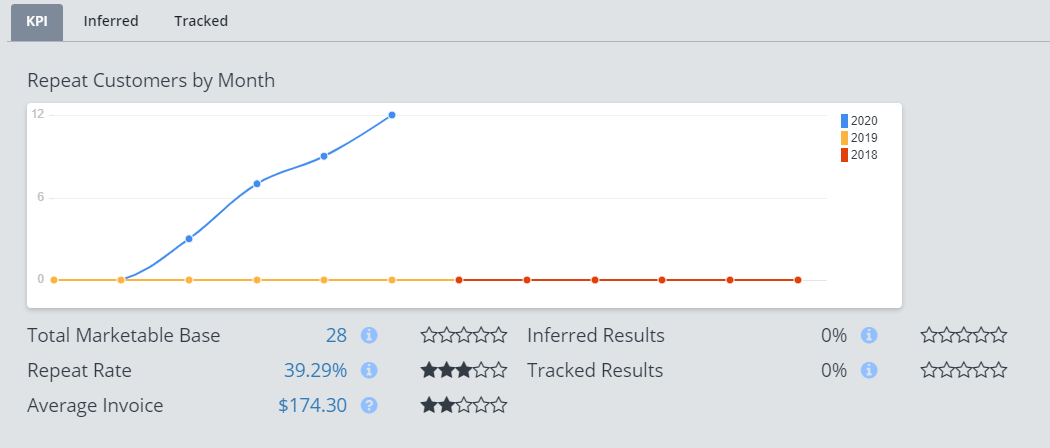Click star rating for Repeat Rate

pos(463,371)
